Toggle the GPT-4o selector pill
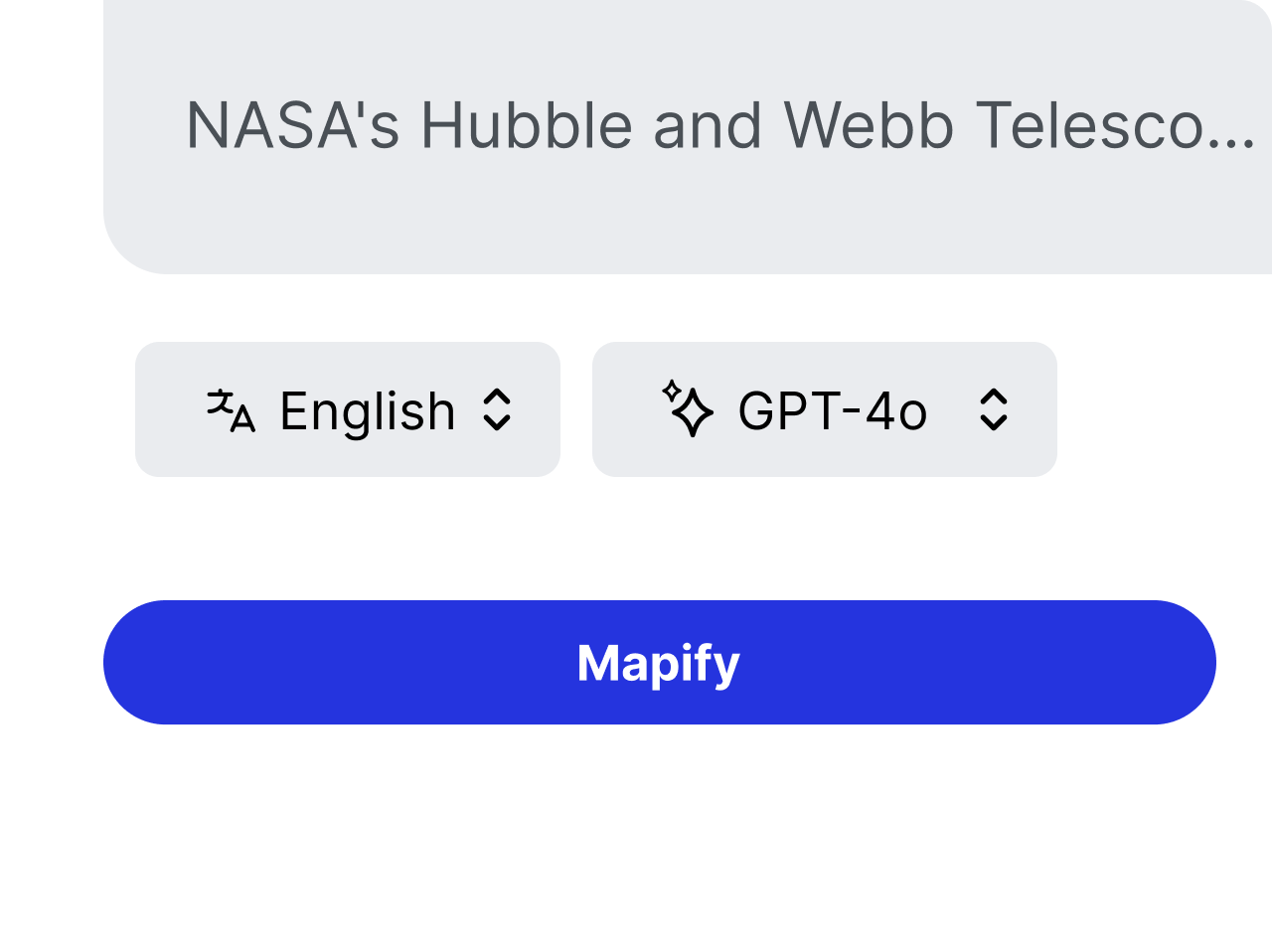Viewport: 1272px width, 952px height. click(x=825, y=409)
